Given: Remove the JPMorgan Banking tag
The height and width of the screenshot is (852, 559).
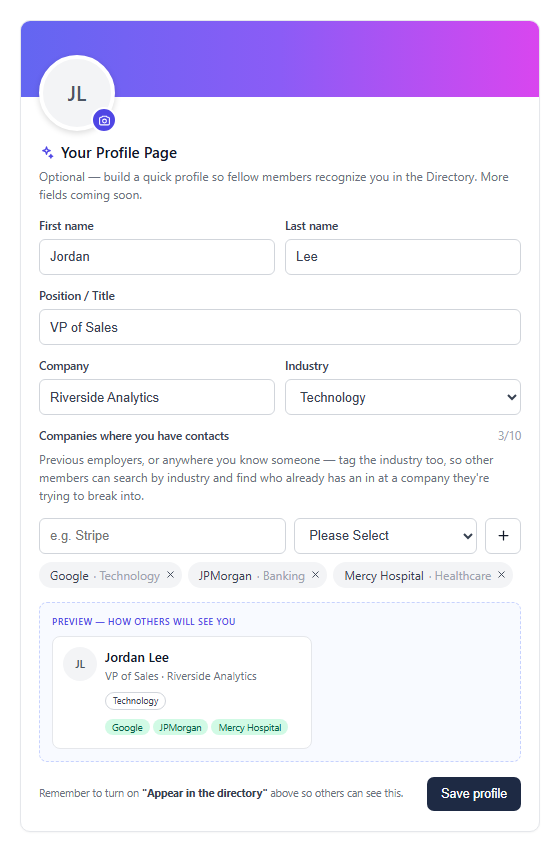Looking at the screenshot, I should [316, 574].
